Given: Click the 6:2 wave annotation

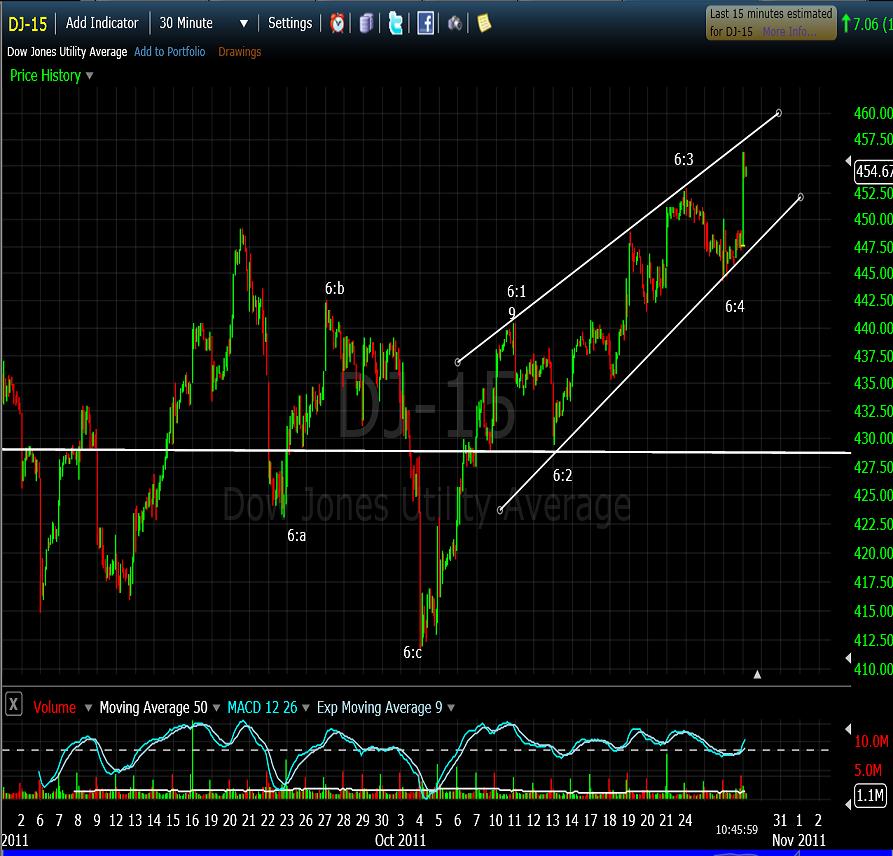Looking at the screenshot, I should point(563,476).
